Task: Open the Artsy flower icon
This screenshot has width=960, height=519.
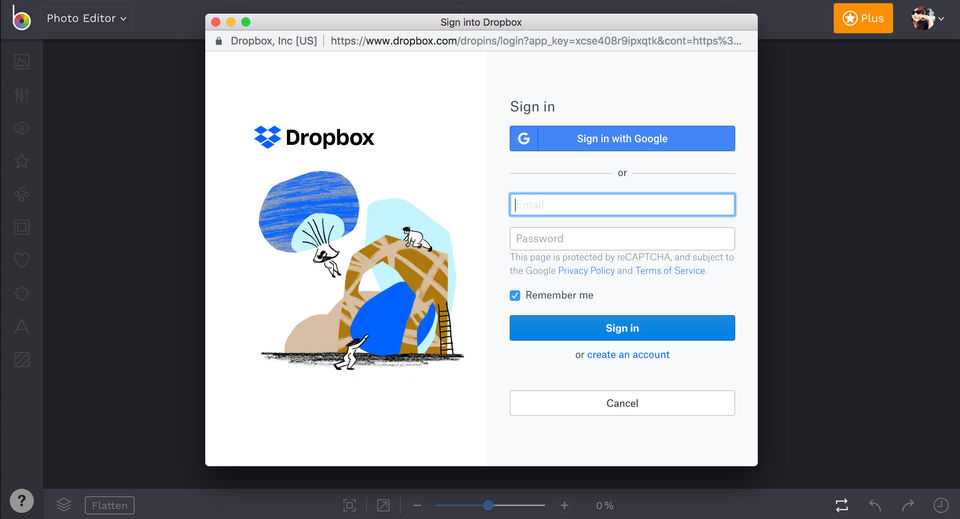Action: click(21, 194)
